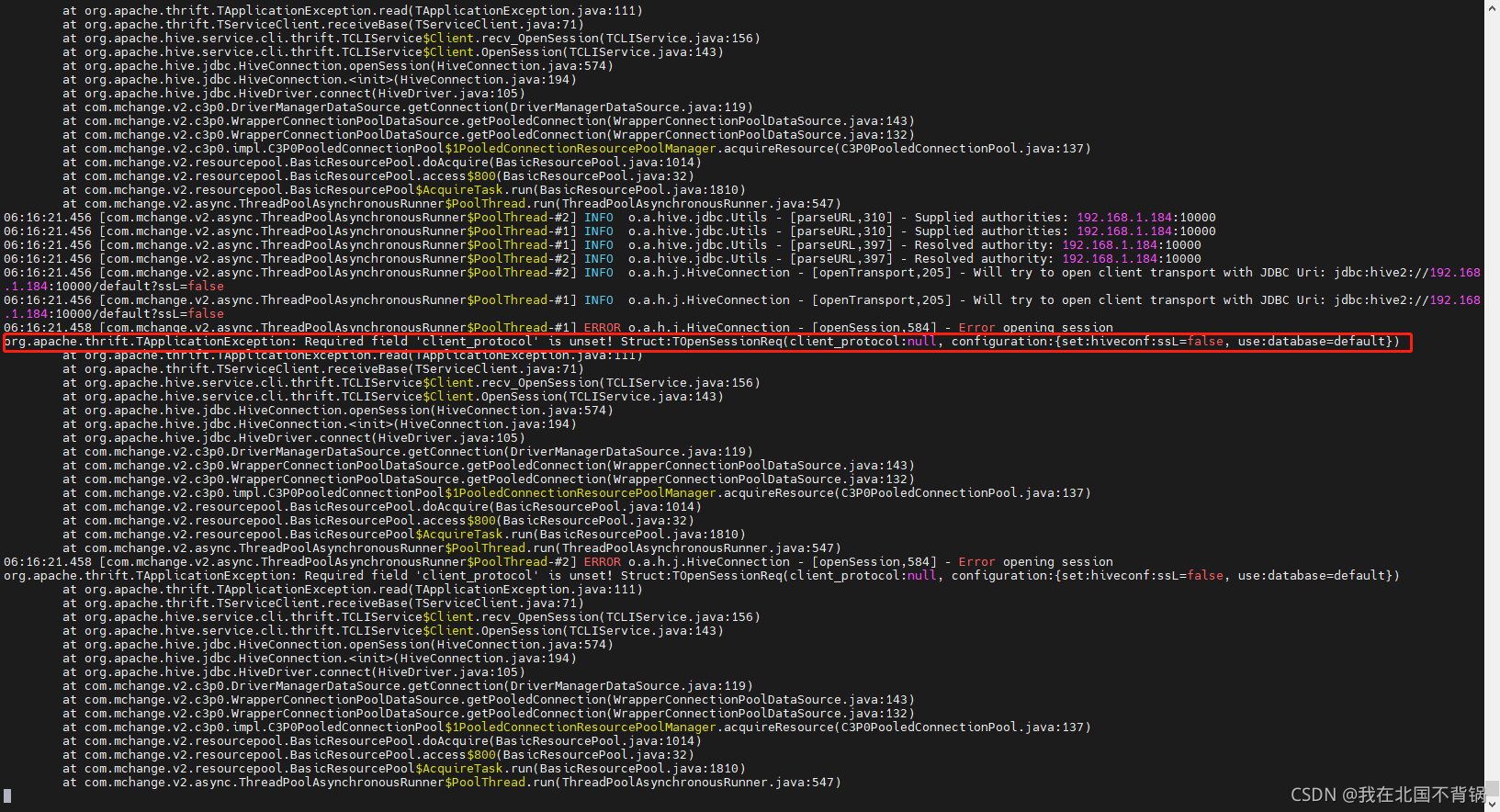Image resolution: width=1500 pixels, height=812 pixels.
Task: Click [parseURL,310] in the PoolThread-#1 line
Action: pyautogui.click(x=841, y=231)
